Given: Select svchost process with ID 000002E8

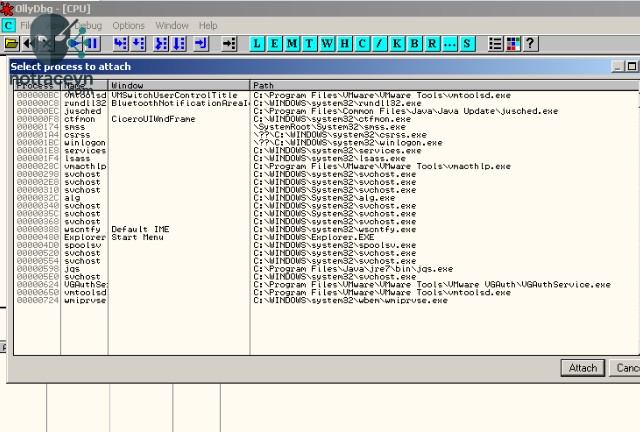Looking at the screenshot, I should (x=327, y=182).
